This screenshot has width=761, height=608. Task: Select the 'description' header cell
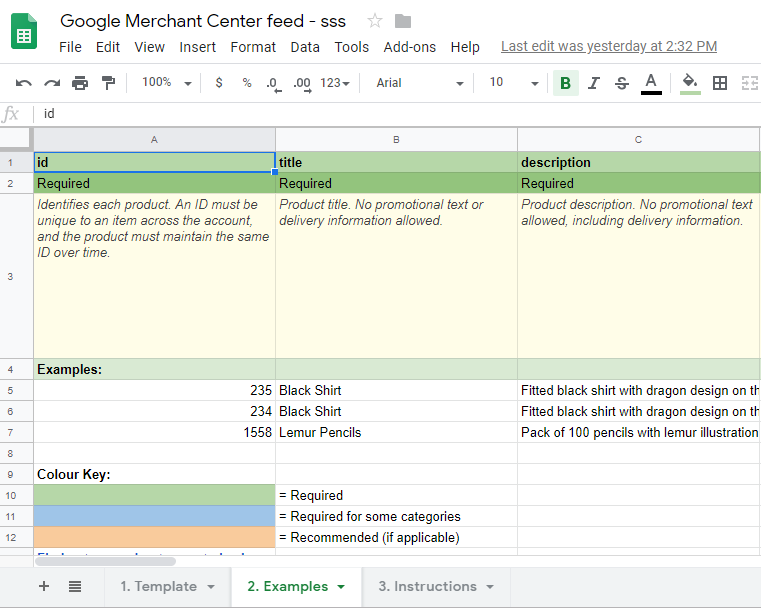click(x=639, y=162)
